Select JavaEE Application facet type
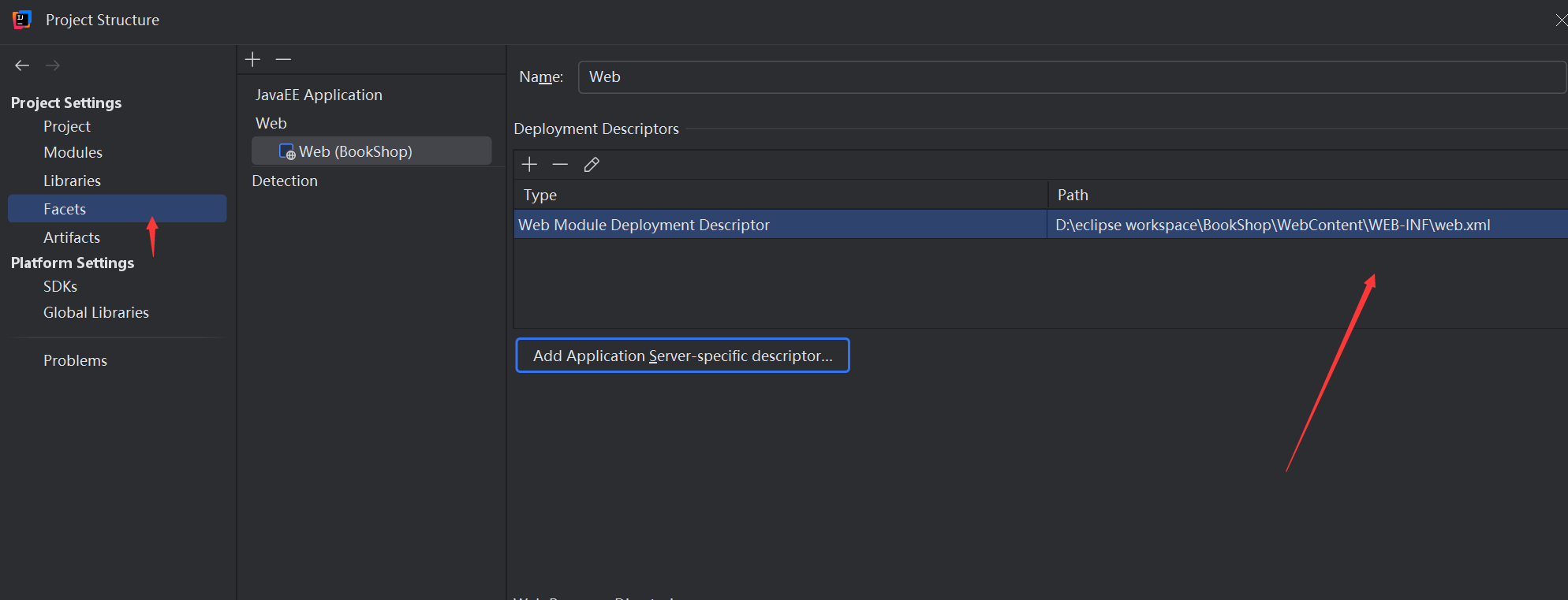 coord(319,95)
